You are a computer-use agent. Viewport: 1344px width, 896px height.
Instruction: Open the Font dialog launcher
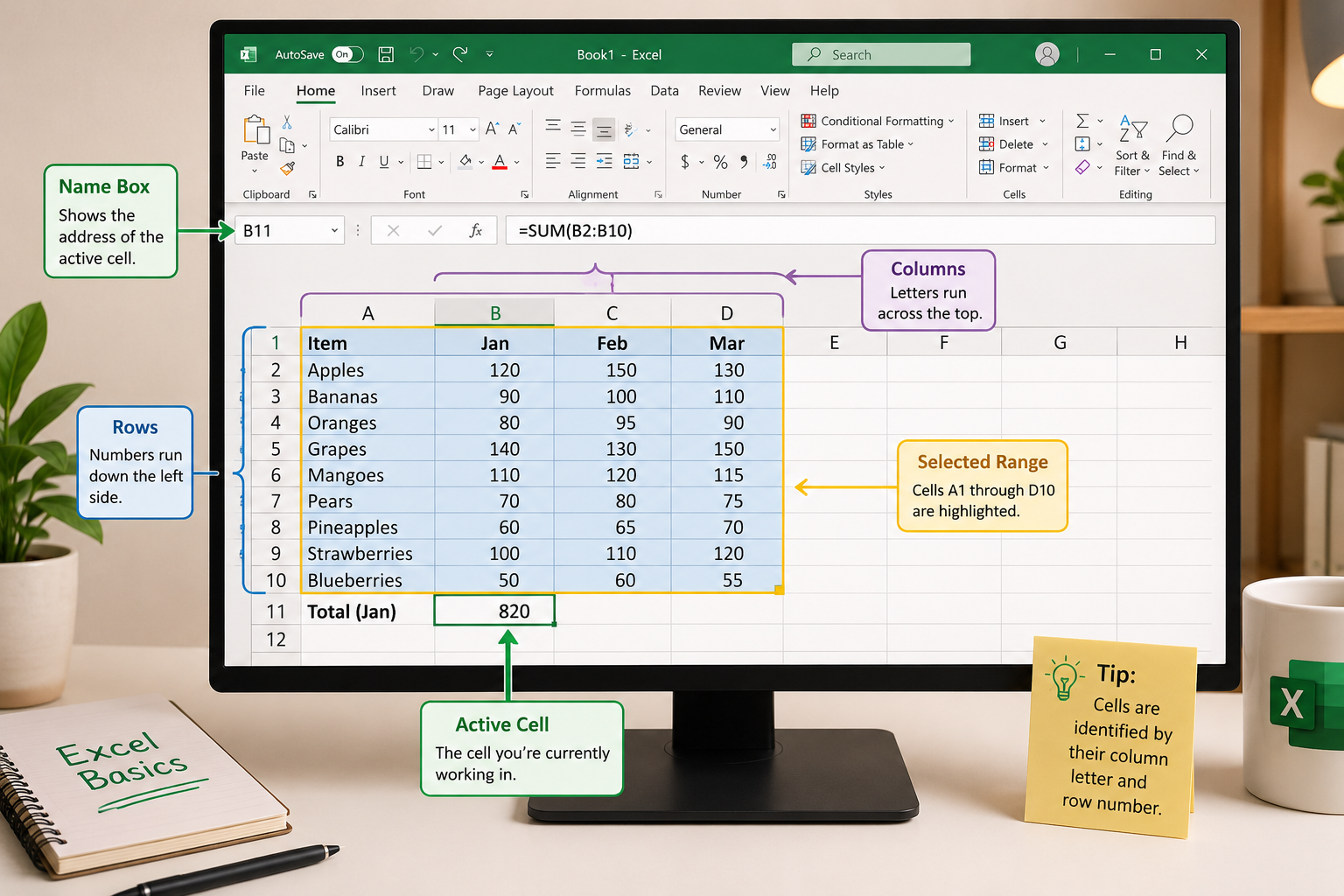tap(524, 194)
